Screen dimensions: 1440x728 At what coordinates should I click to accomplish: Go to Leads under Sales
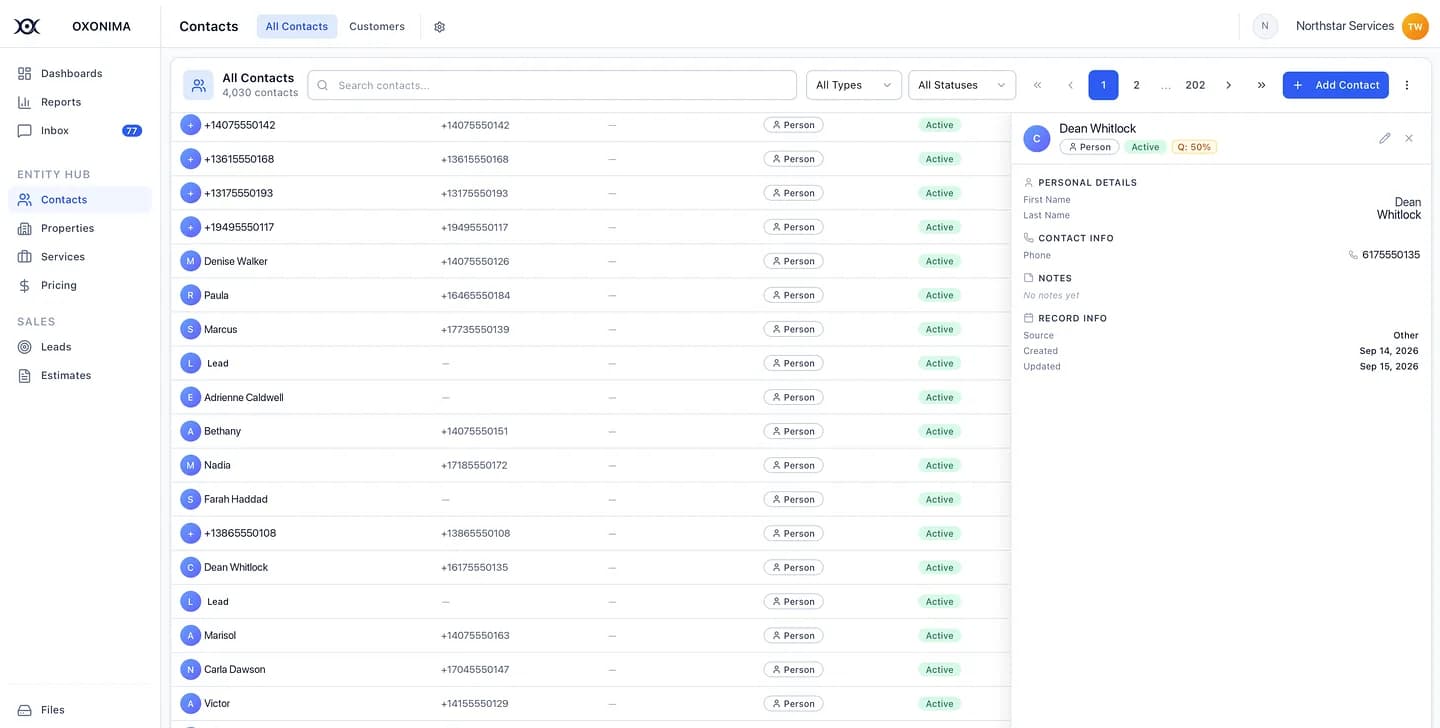click(80, 347)
